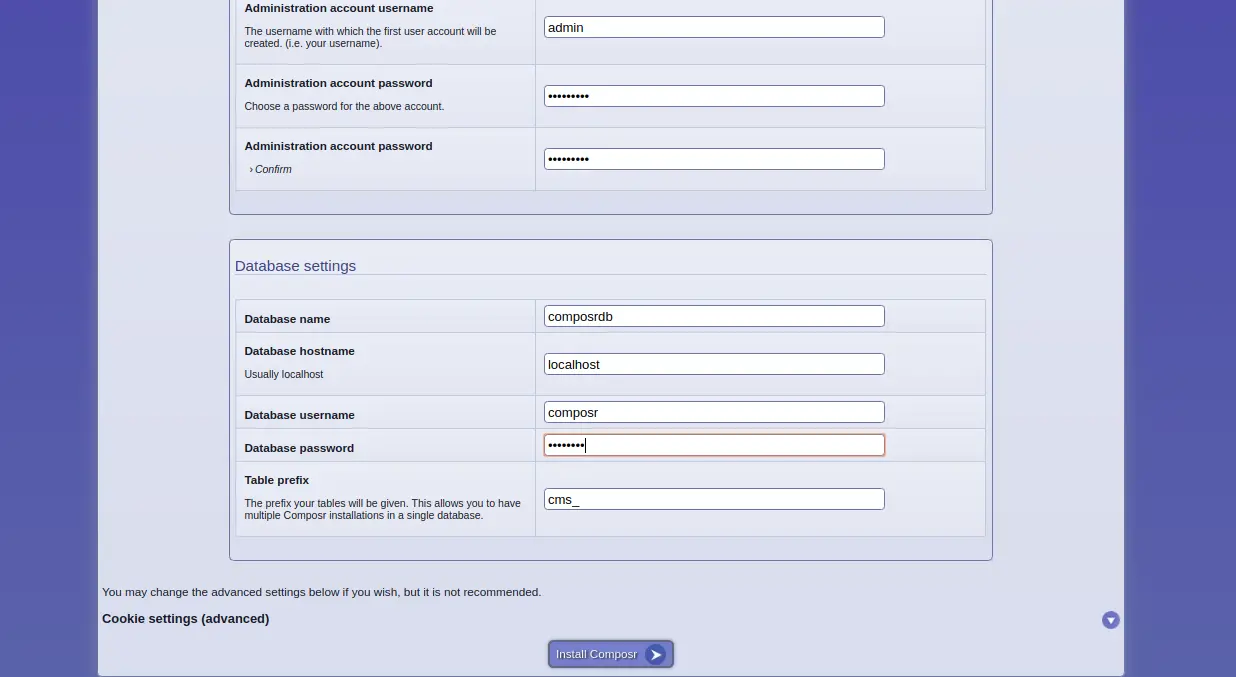Click the 'Choose a password for the above account' text

(344, 106)
